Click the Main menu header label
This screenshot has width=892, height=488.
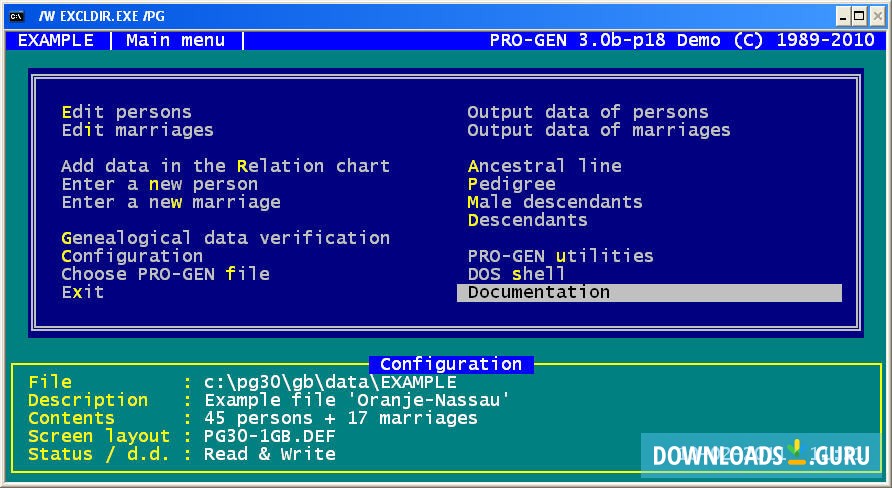(x=176, y=40)
